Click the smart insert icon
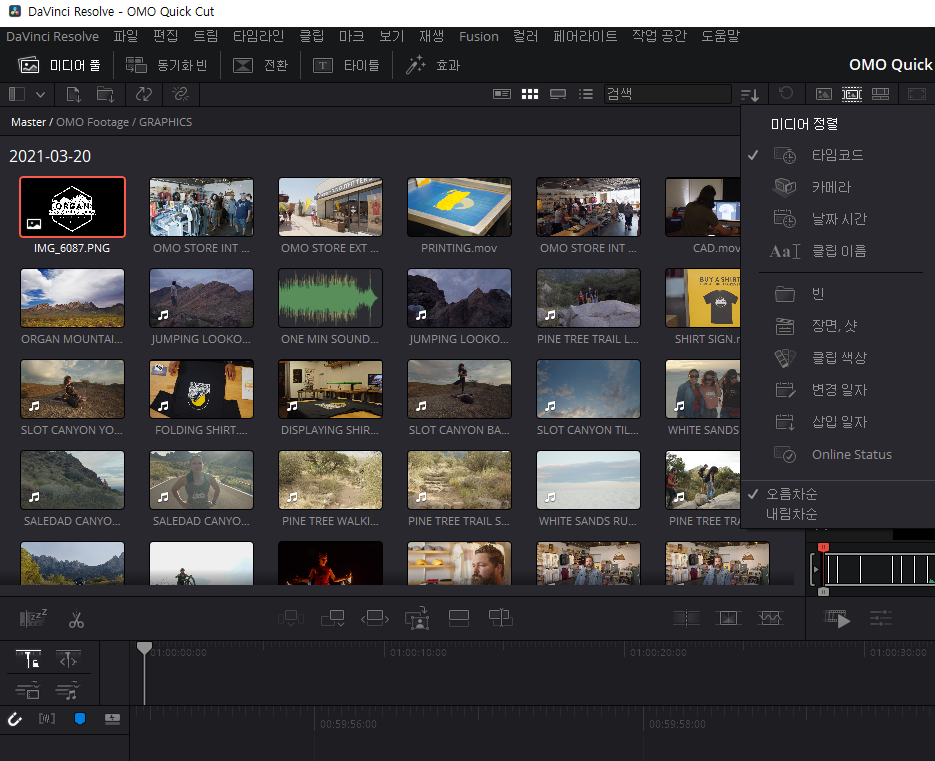This screenshot has height=761, width=935. 290,618
